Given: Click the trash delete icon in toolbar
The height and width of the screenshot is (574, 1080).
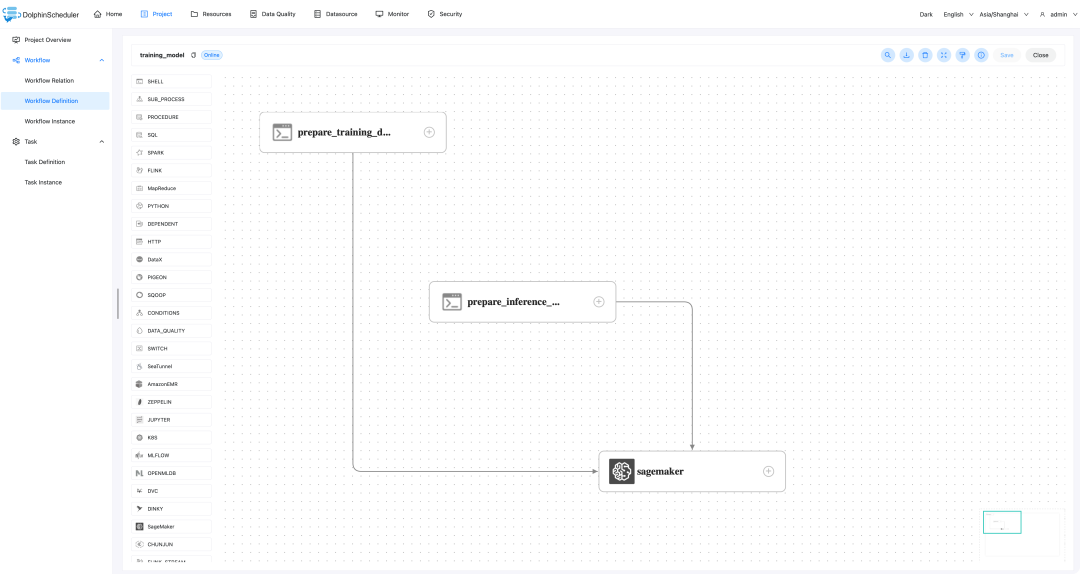Looking at the screenshot, I should click(925, 55).
